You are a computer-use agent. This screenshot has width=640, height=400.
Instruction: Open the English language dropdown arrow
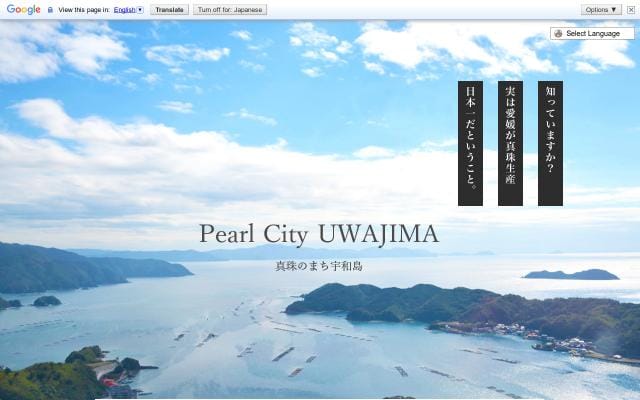[140, 9]
